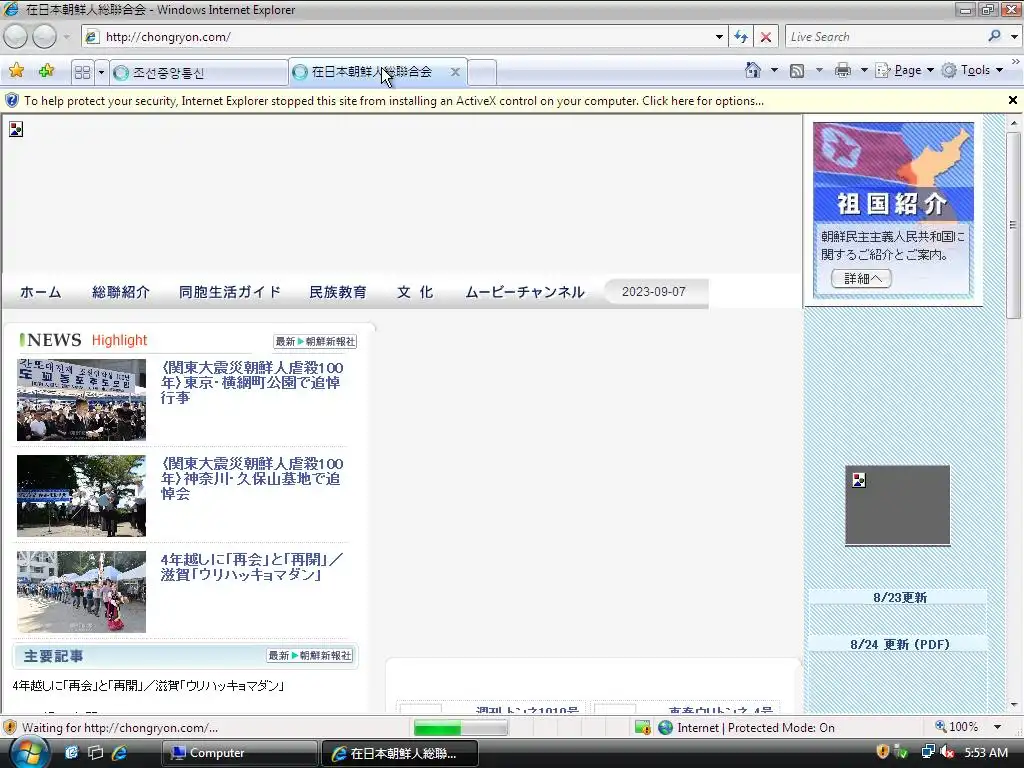Open 神奈川・久保山墓地で追悼会 headline
The width and height of the screenshot is (1024, 768).
(x=252, y=478)
